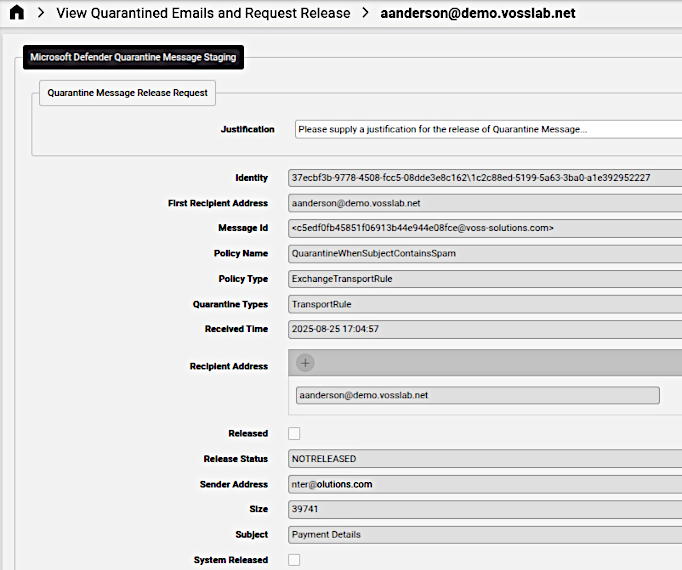
Task: Click the Quarantine Types label
Action: [x=231, y=304]
